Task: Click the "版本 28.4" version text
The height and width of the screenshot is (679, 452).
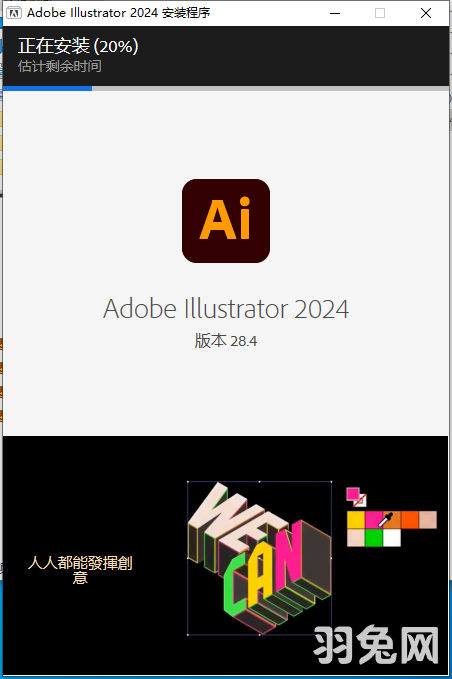Action: click(x=226, y=341)
